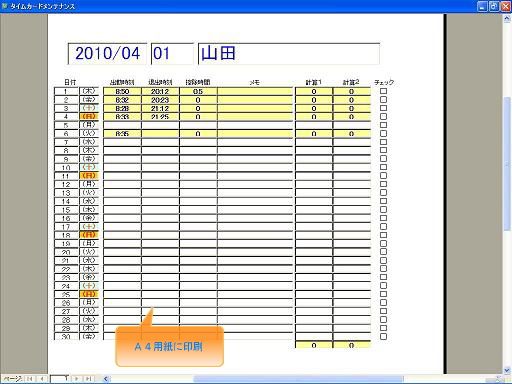Click the horizontal scrollbar thumb
Screen dimensions: 512x384
tap(298, 379)
